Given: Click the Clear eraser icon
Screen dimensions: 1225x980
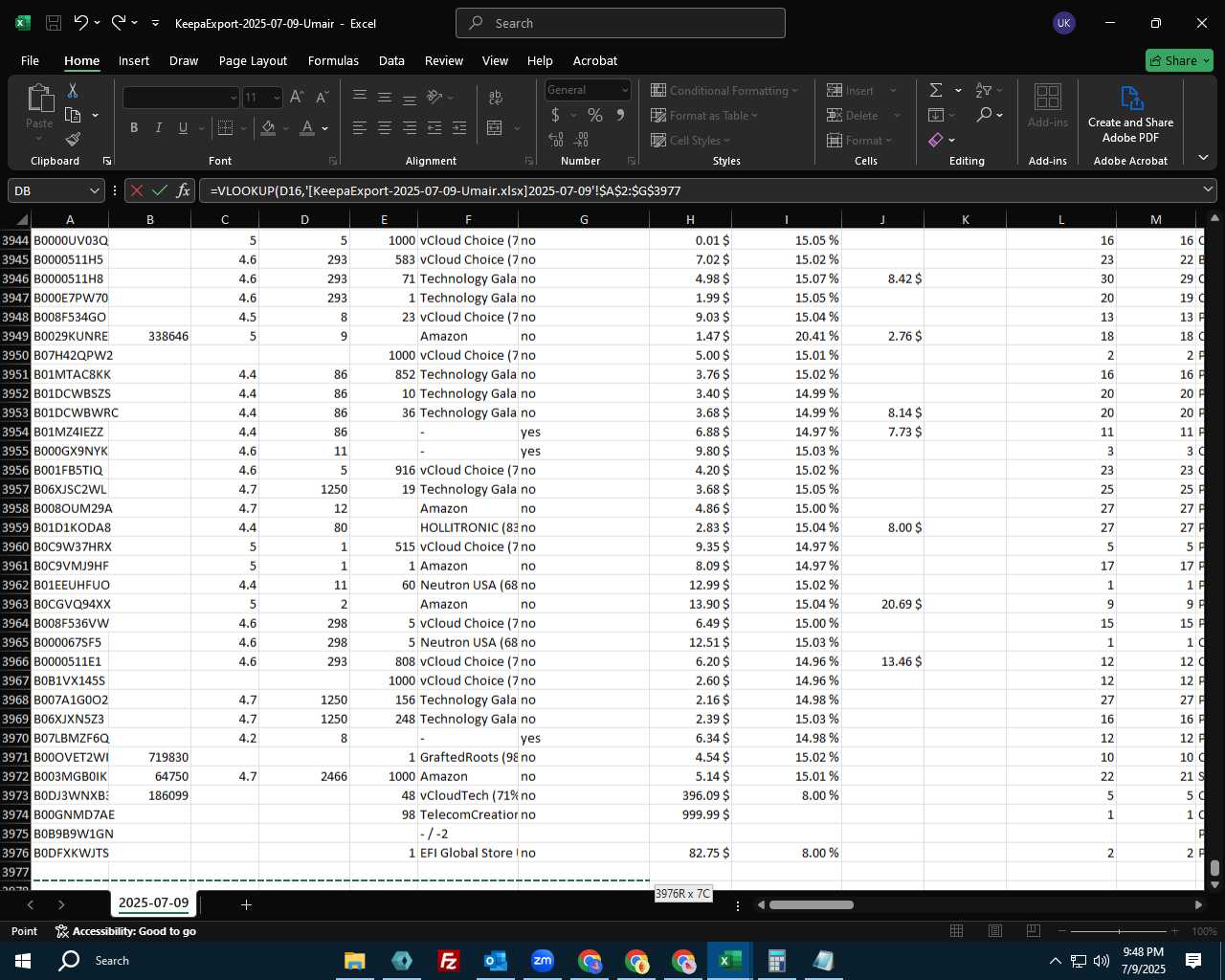Looking at the screenshot, I should click(936, 140).
